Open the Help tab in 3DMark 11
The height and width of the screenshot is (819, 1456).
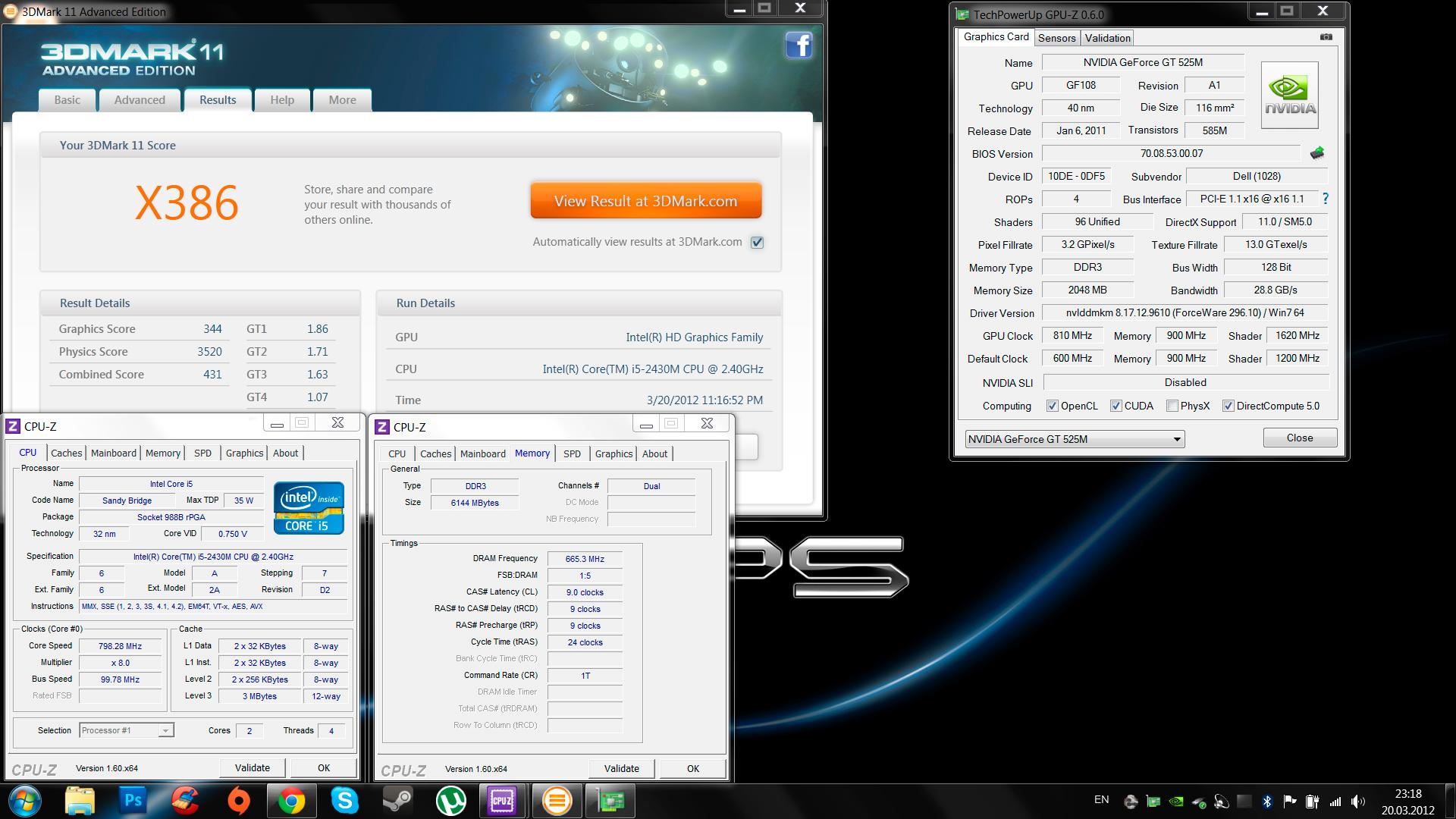[282, 100]
